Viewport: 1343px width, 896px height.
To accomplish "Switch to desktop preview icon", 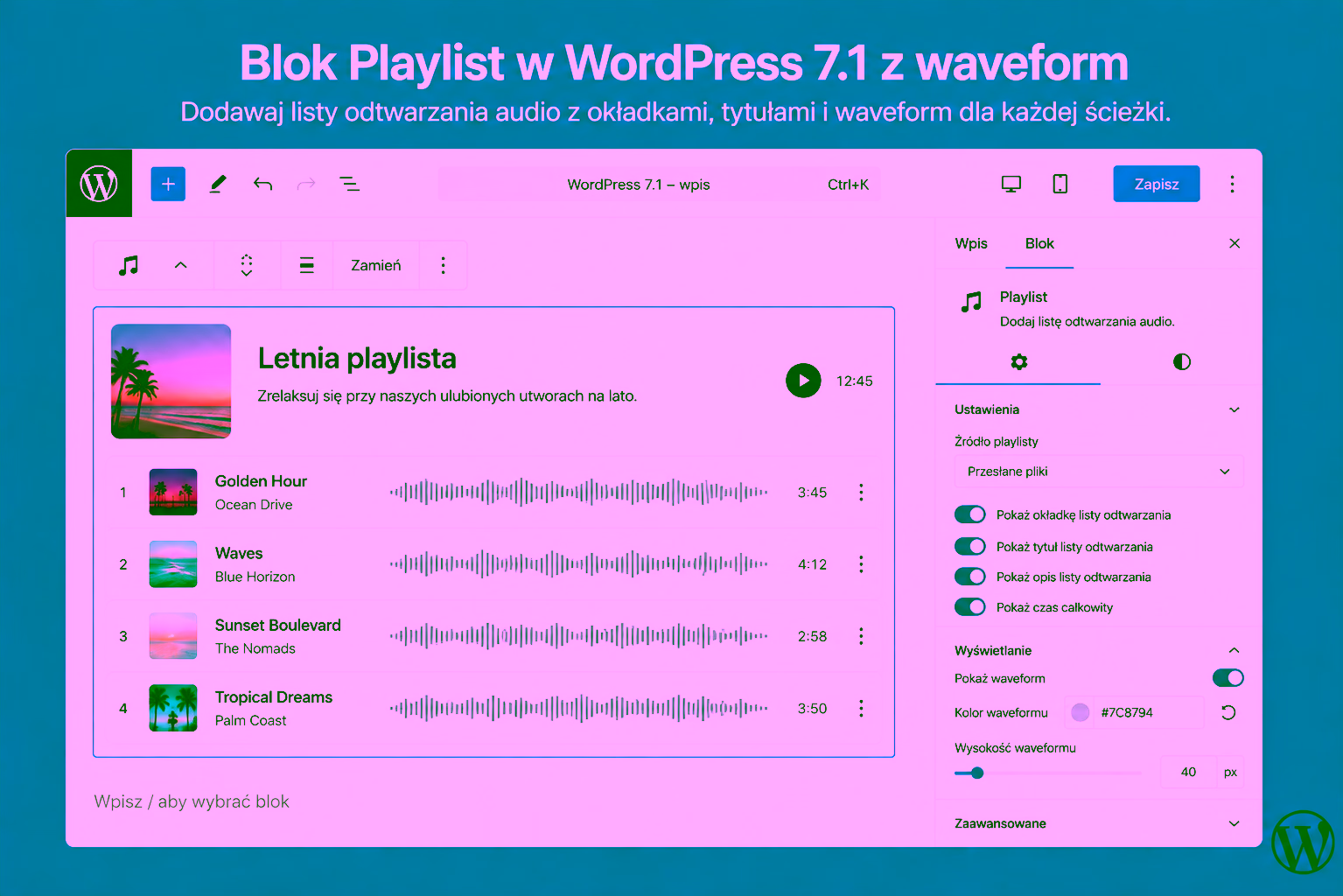I will coord(1011,184).
